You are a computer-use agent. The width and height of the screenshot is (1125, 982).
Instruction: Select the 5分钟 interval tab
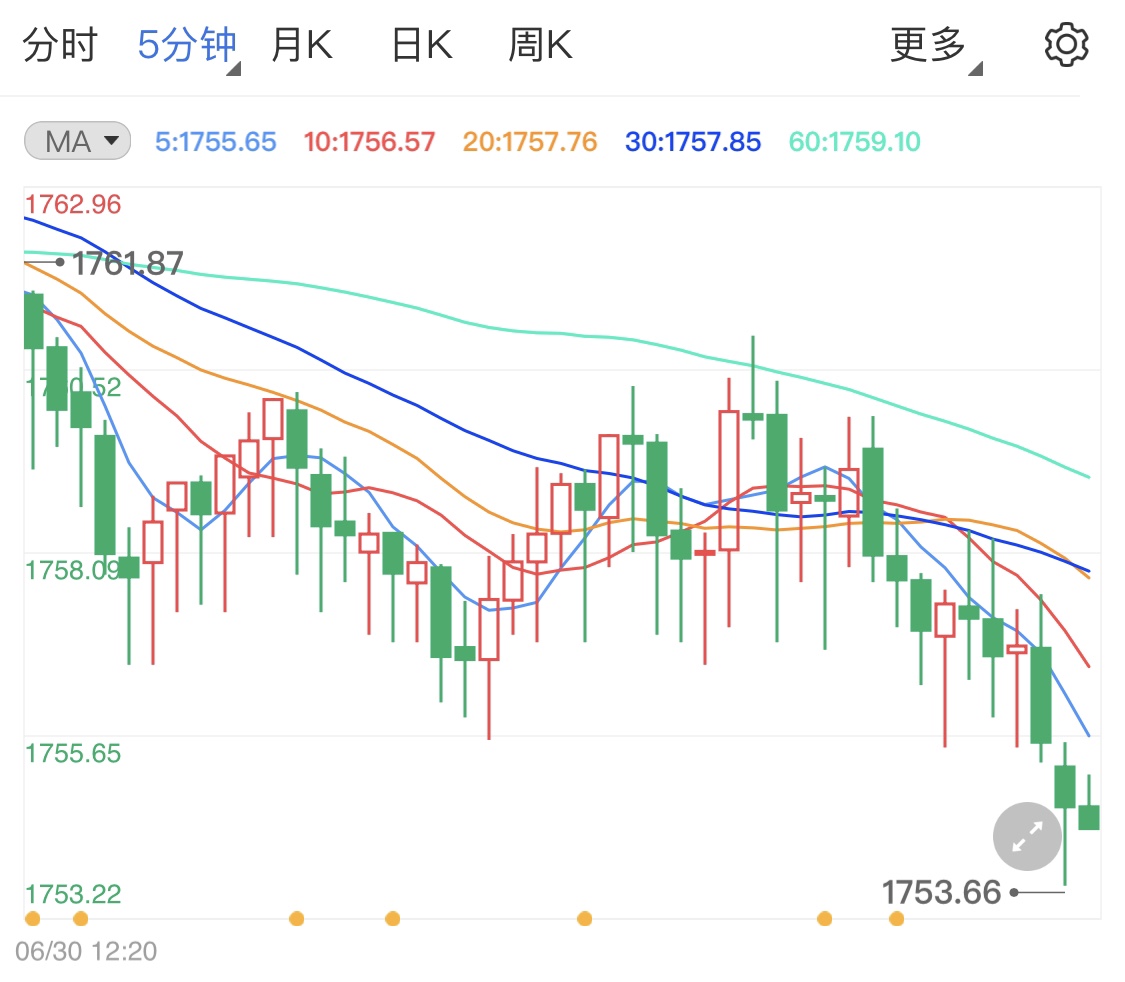point(187,45)
